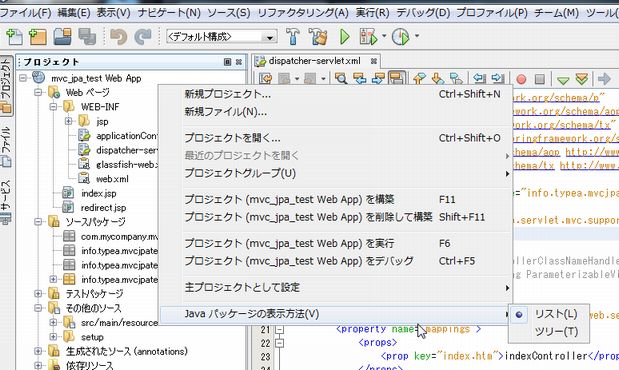Close the dispatcher-servlet.xml tab
This screenshot has height=370, width=619.
(x=373, y=61)
